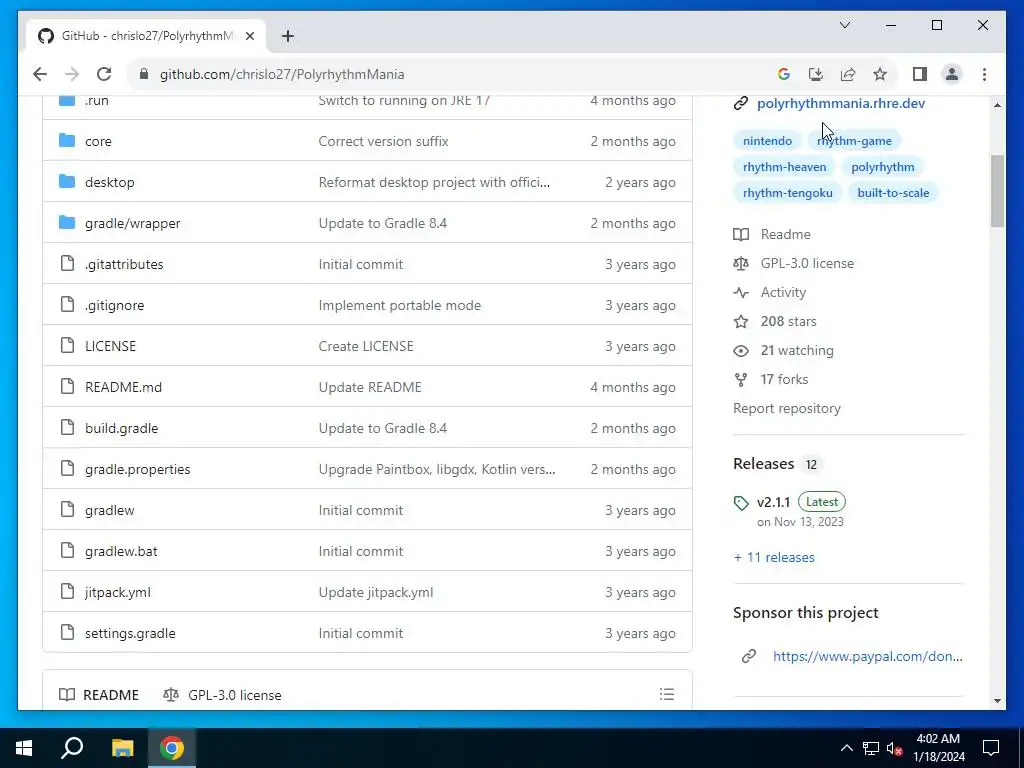
Task: Share this page icon
Action: pyautogui.click(x=848, y=74)
